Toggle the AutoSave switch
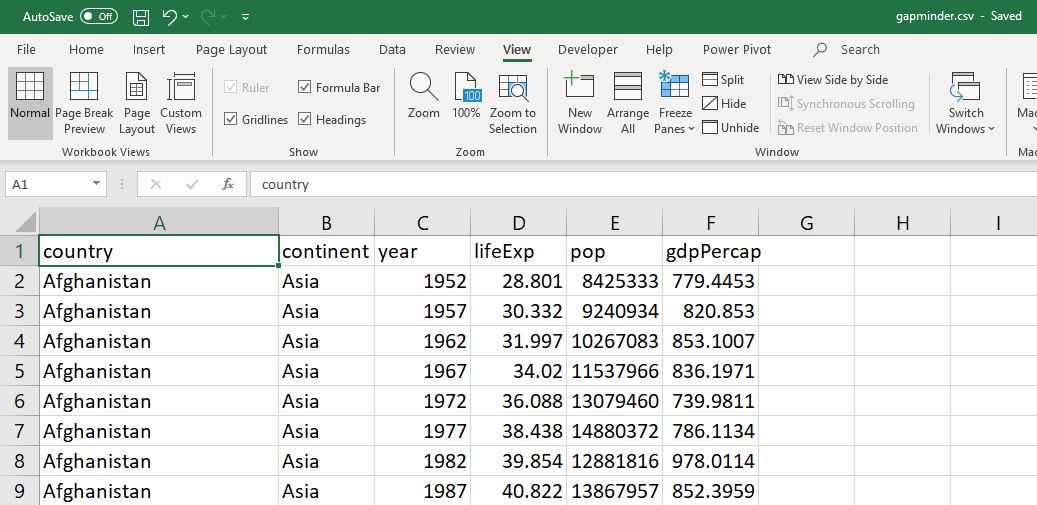This screenshot has width=1037, height=505. tap(98, 17)
